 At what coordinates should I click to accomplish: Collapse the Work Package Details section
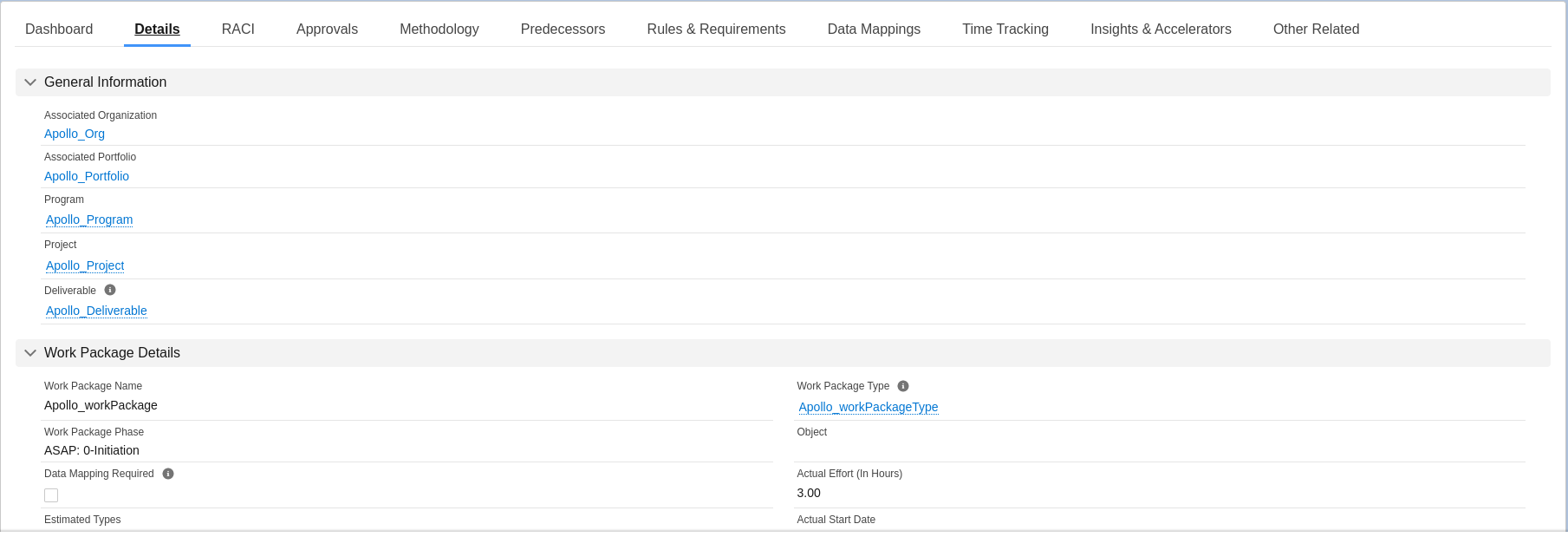pos(30,353)
